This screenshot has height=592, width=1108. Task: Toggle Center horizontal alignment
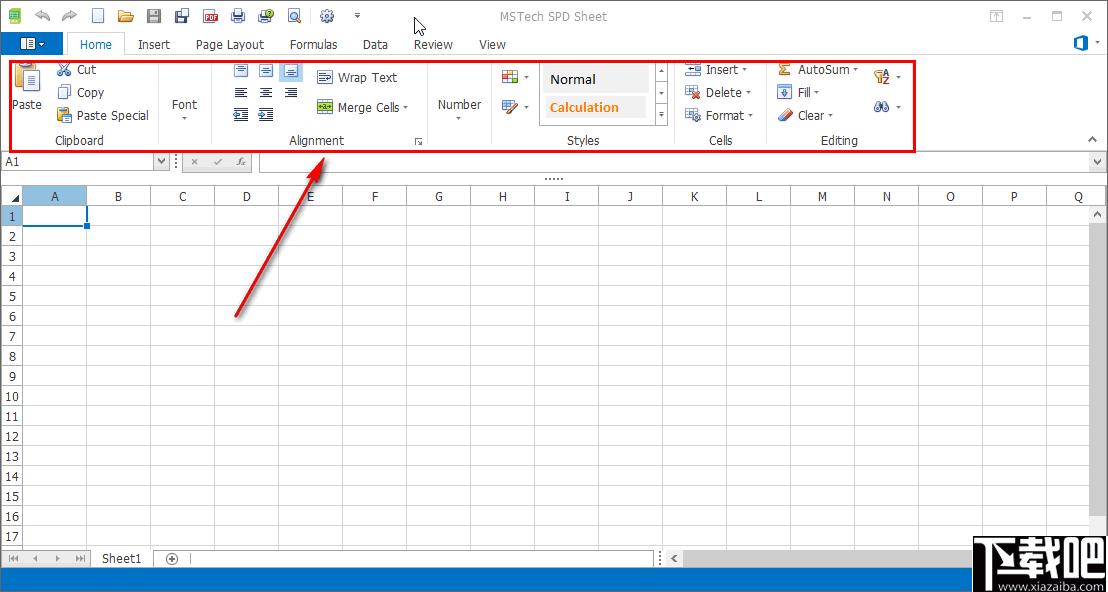click(x=266, y=93)
